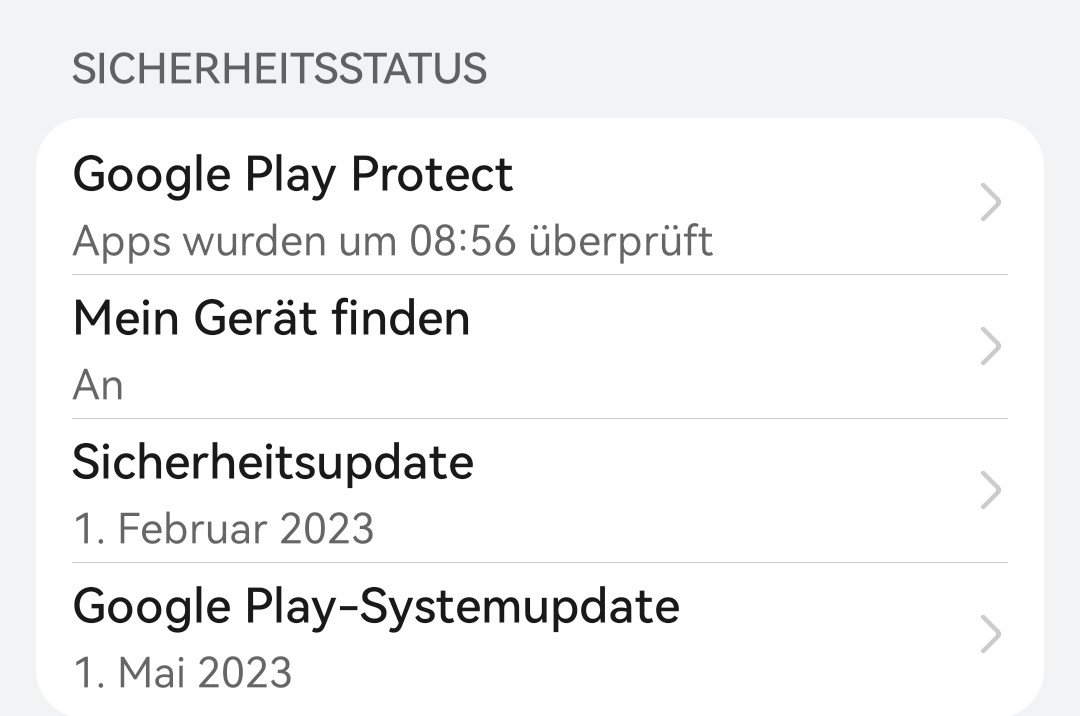Tap the chevron beside Google Play-Systemupdate

pyautogui.click(x=990, y=634)
